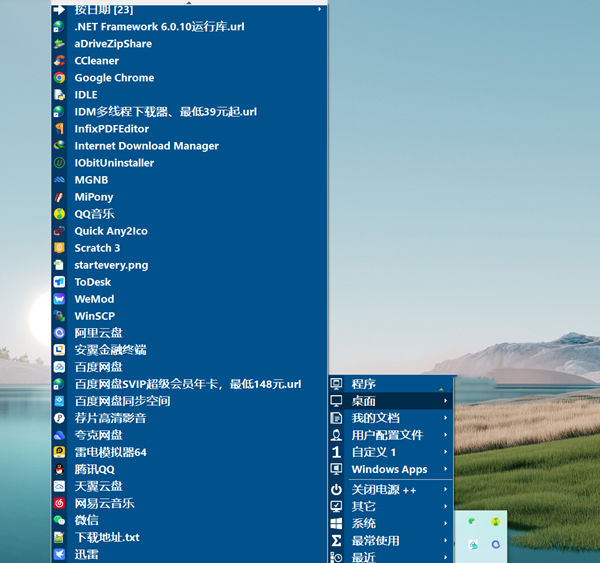
Task: Click the green WeChat icon in tray popup
Action: 472,521
